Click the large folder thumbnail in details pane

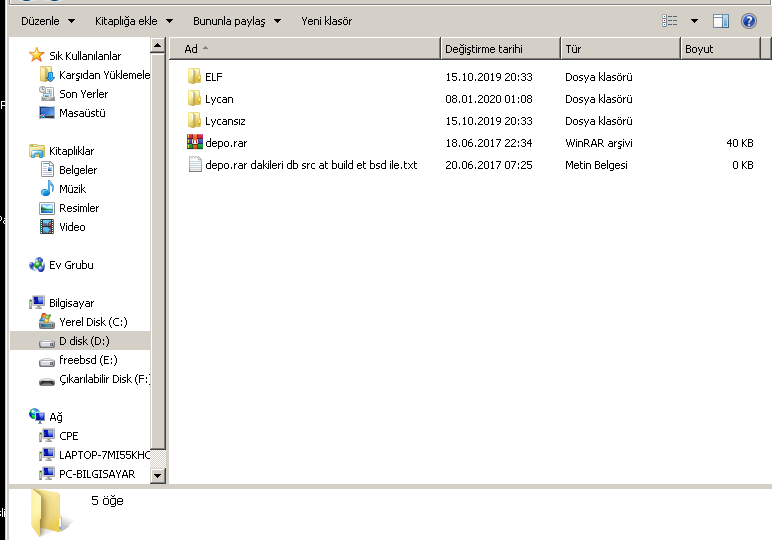(x=49, y=513)
